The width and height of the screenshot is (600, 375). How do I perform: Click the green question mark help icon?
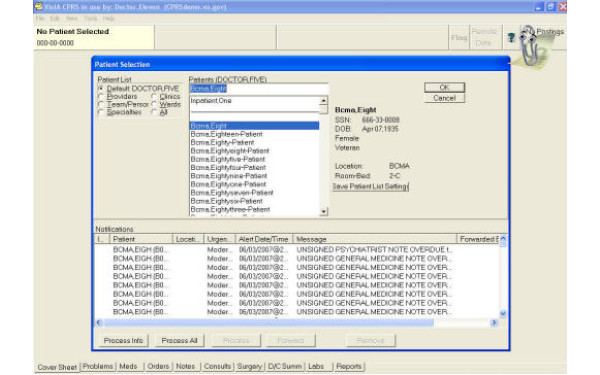click(x=511, y=37)
